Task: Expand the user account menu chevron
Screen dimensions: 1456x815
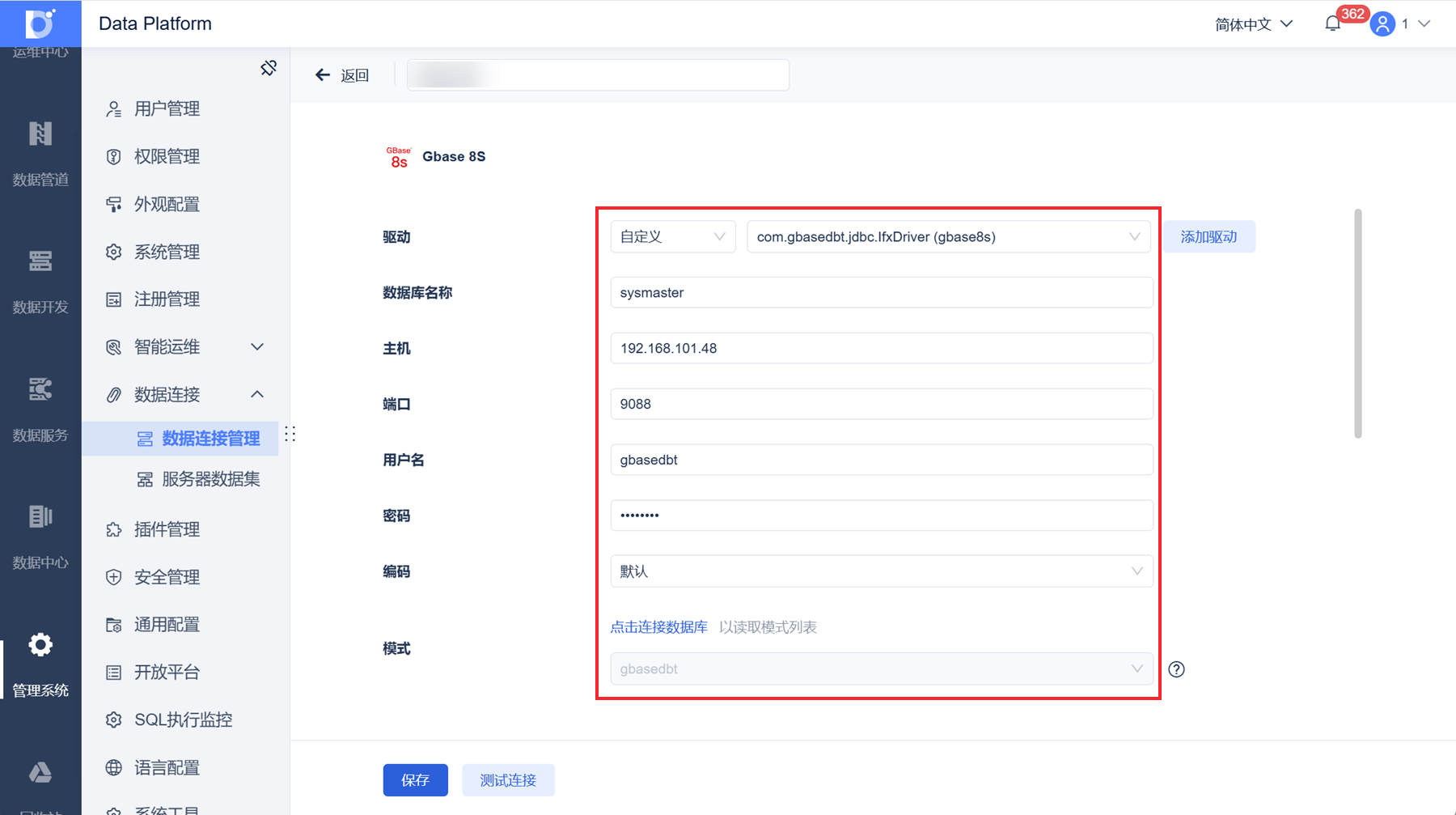Action: 1424,24
